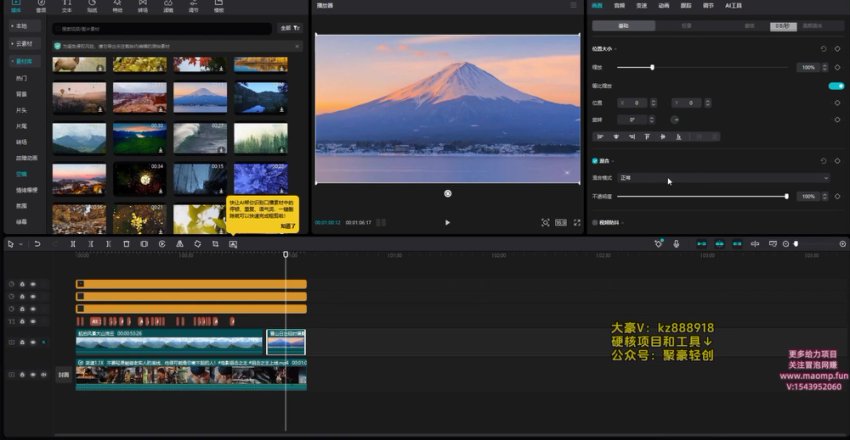850x440 pixels.
Task: Expand the cloud materials (云素材) sidebar section
Action: 22,44
